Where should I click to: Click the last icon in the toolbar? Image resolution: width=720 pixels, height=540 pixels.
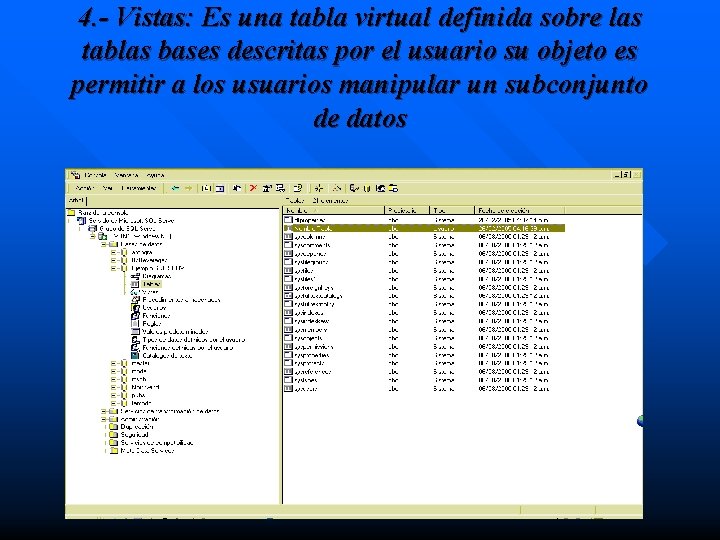click(x=393, y=188)
